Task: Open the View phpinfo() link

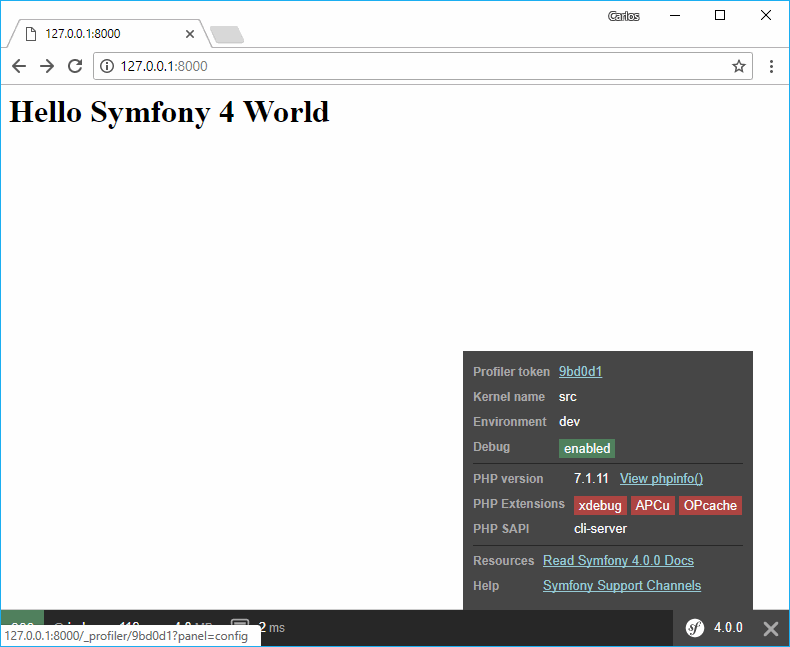Action: 661,478
